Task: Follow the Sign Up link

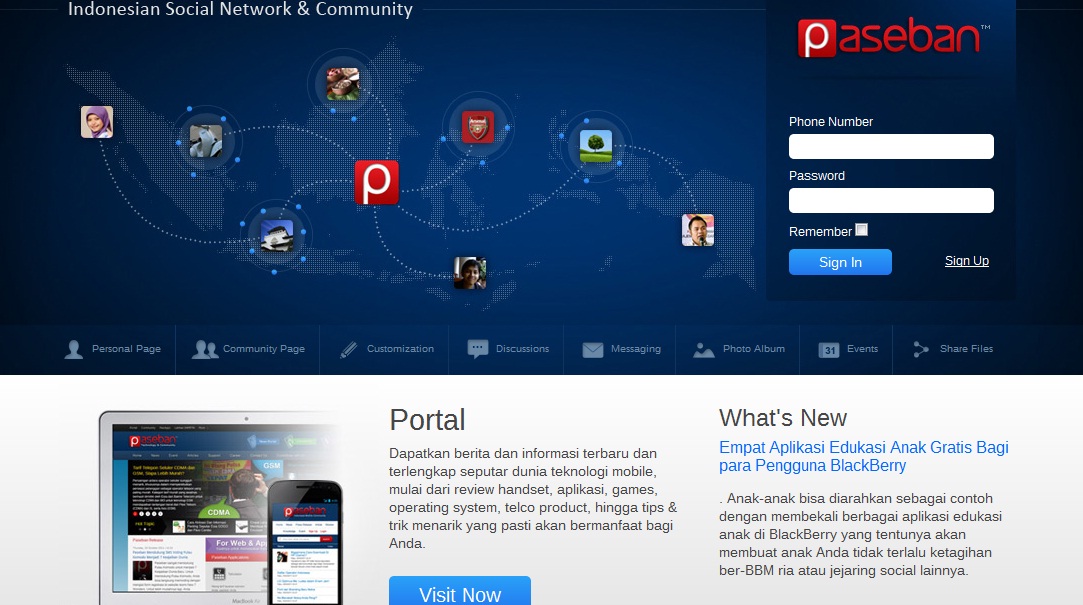Action: click(x=966, y=261)
